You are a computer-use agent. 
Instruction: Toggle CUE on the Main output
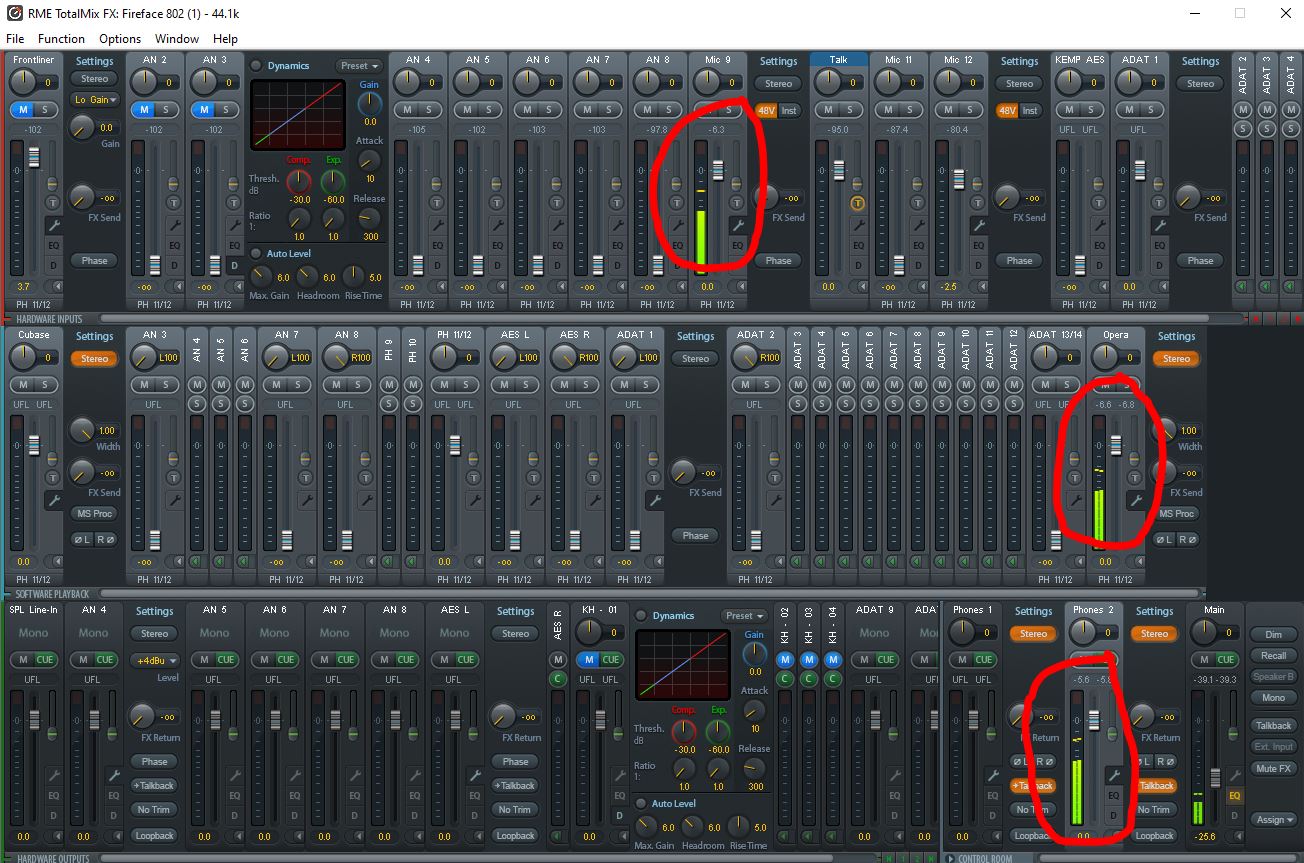[x=1225, y=659]
